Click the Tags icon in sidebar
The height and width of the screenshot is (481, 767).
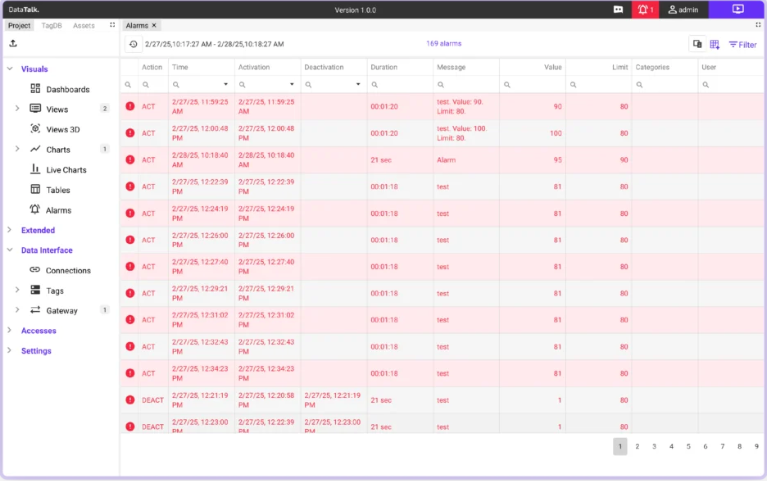point(35,290)
